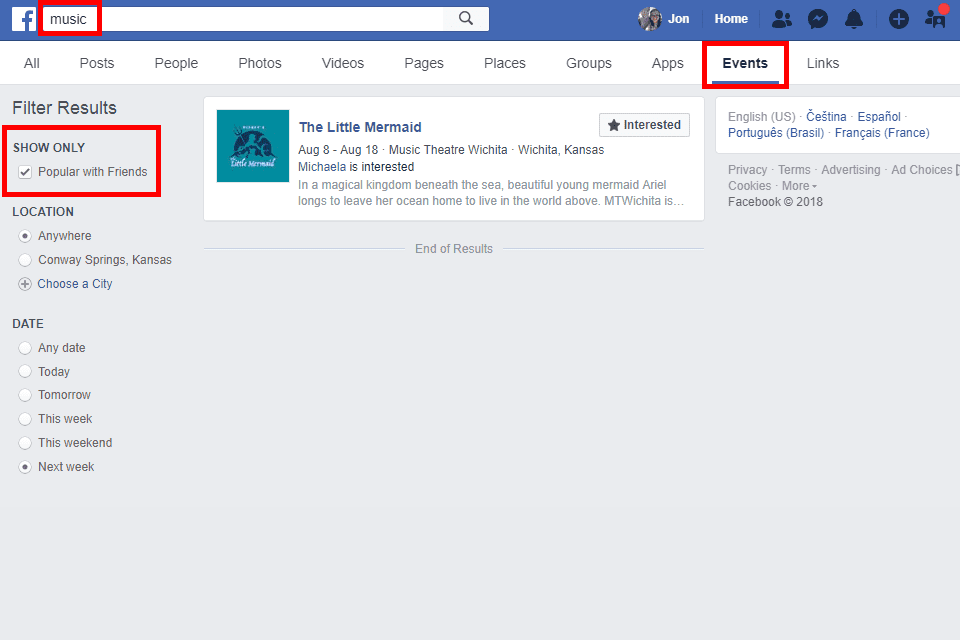The width and height of the screenshot is (960, 640).
Task: Switch to the Videos tab
Action: [343, 63]
